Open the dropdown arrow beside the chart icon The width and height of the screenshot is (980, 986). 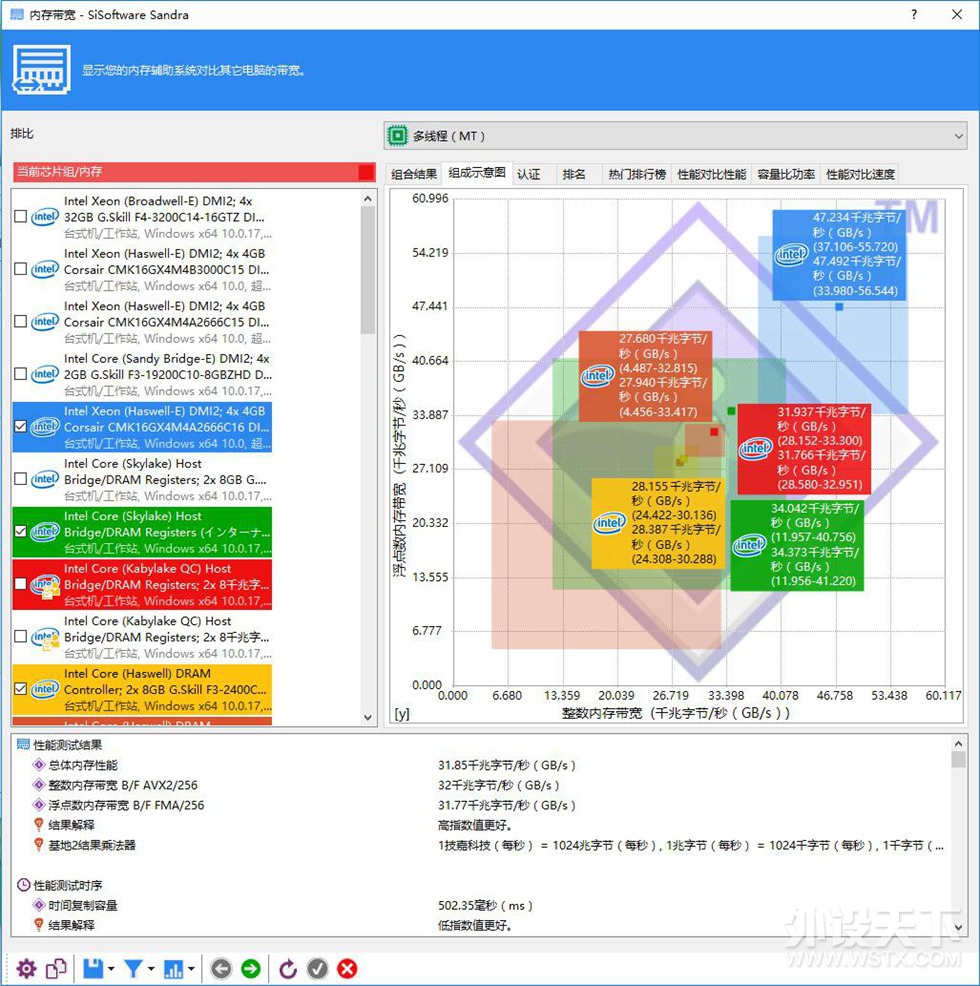click(x=191, y=969)
